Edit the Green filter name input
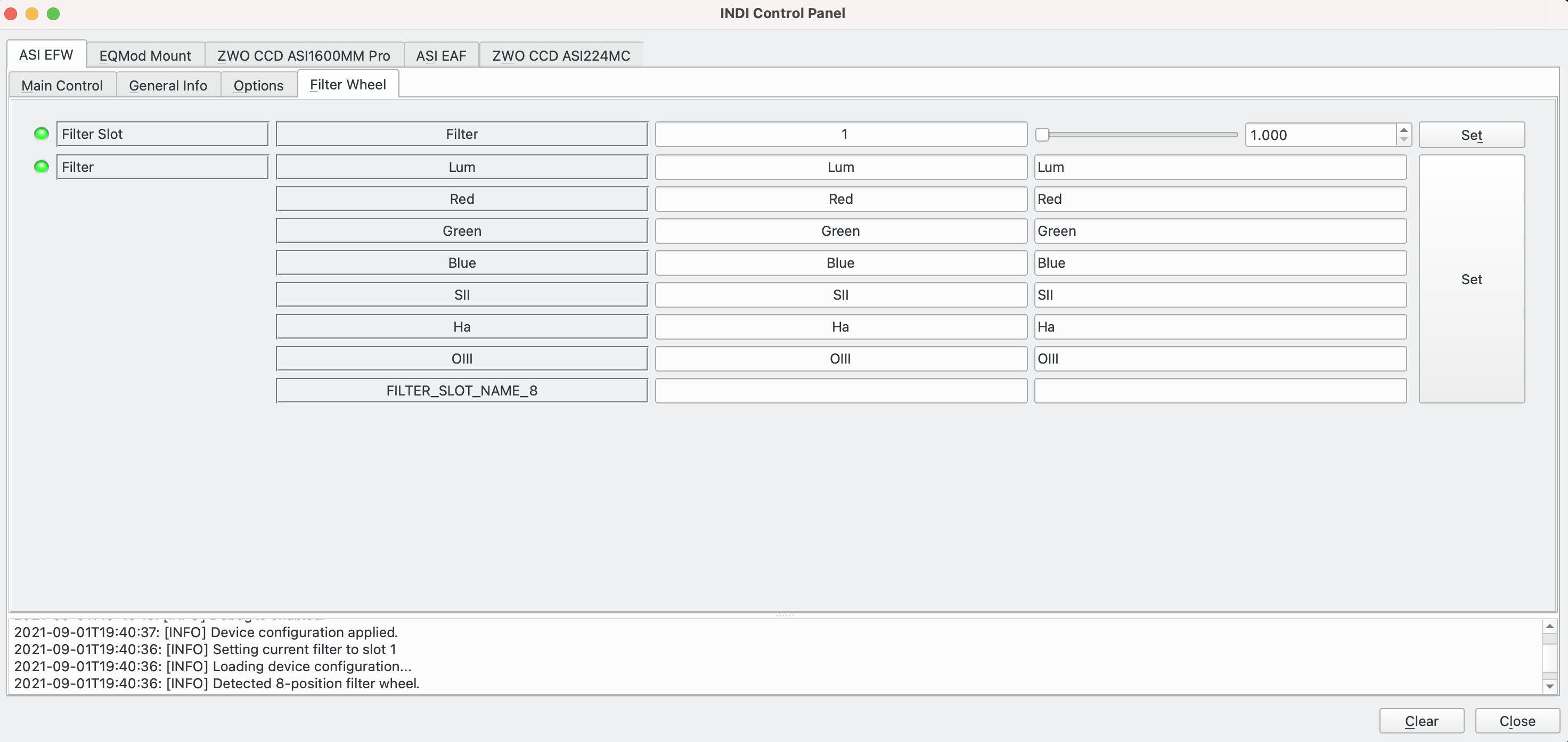 (1220, 230)
